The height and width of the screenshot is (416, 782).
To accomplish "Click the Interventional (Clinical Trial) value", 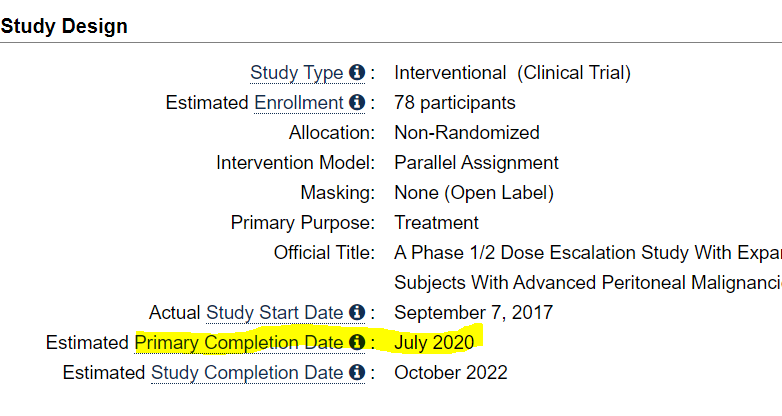I will pos(512,73).
